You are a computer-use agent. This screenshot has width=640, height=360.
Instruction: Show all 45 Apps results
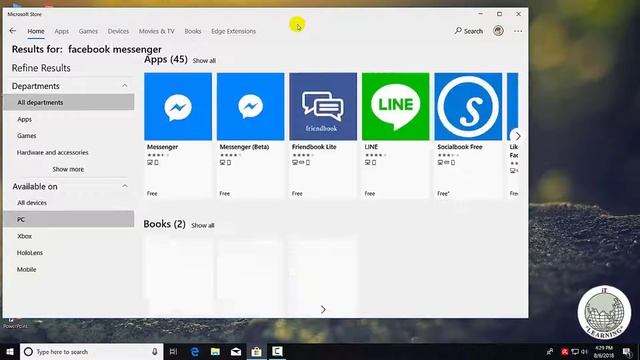click(x=204, y=60)
